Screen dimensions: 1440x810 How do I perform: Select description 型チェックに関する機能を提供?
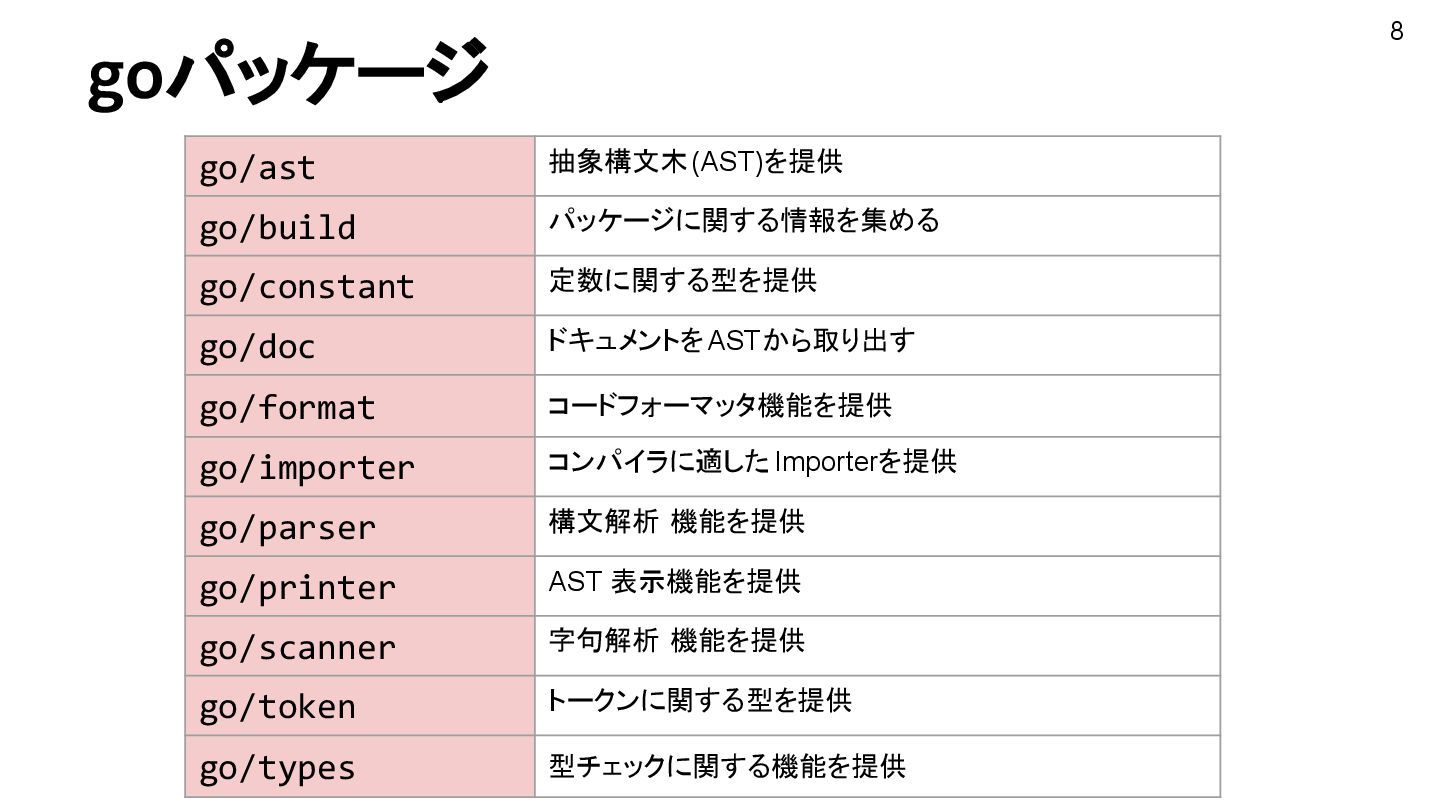tap(727, 766)
